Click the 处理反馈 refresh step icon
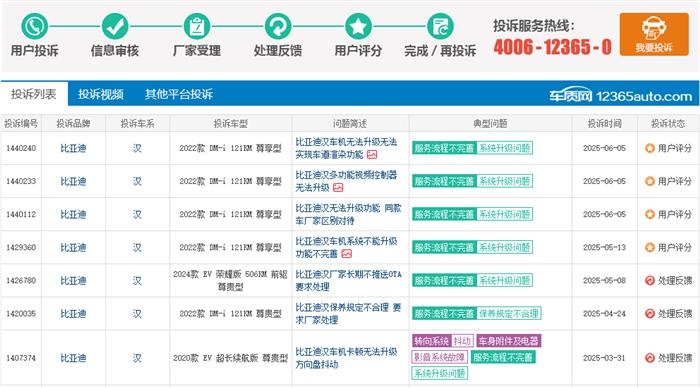Image resolution: width=700 pixels, height=388 pixels. tap(278, 26)
